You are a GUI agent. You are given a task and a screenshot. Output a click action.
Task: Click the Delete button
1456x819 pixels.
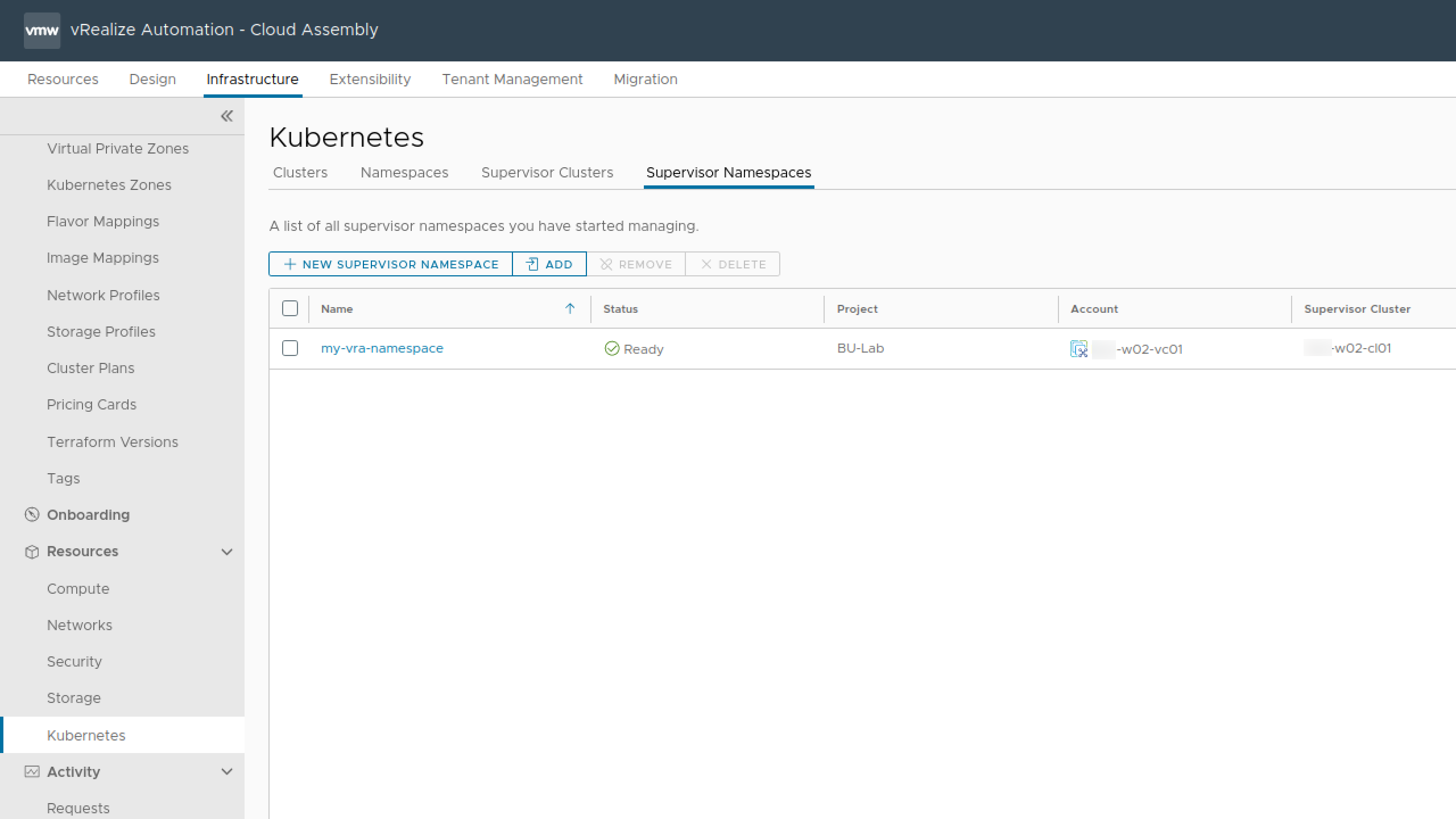(x=733, y=264)
